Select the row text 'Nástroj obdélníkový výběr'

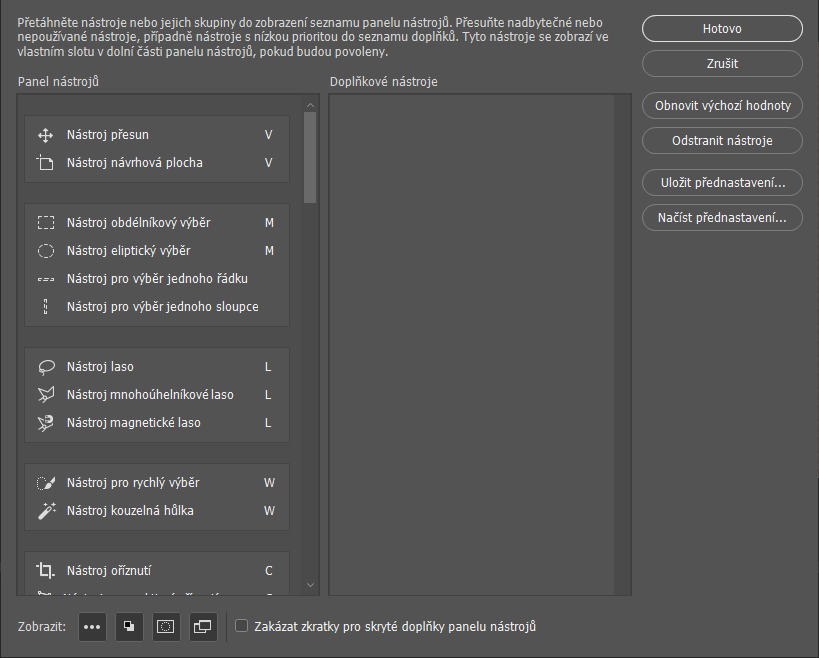138,223
